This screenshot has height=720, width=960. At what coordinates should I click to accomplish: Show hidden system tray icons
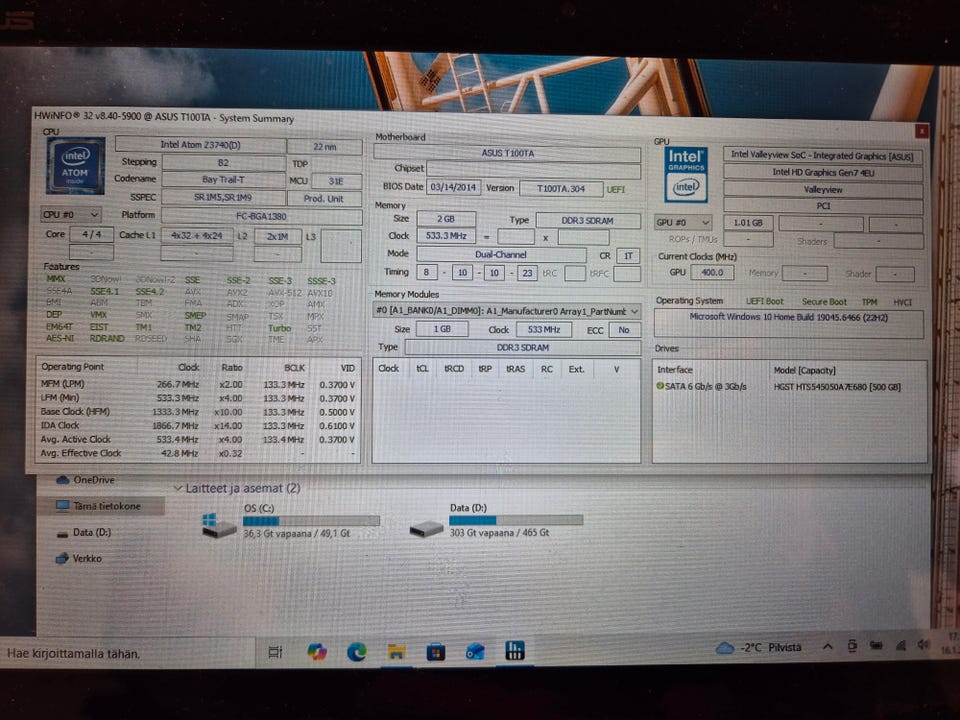(827, 647)
